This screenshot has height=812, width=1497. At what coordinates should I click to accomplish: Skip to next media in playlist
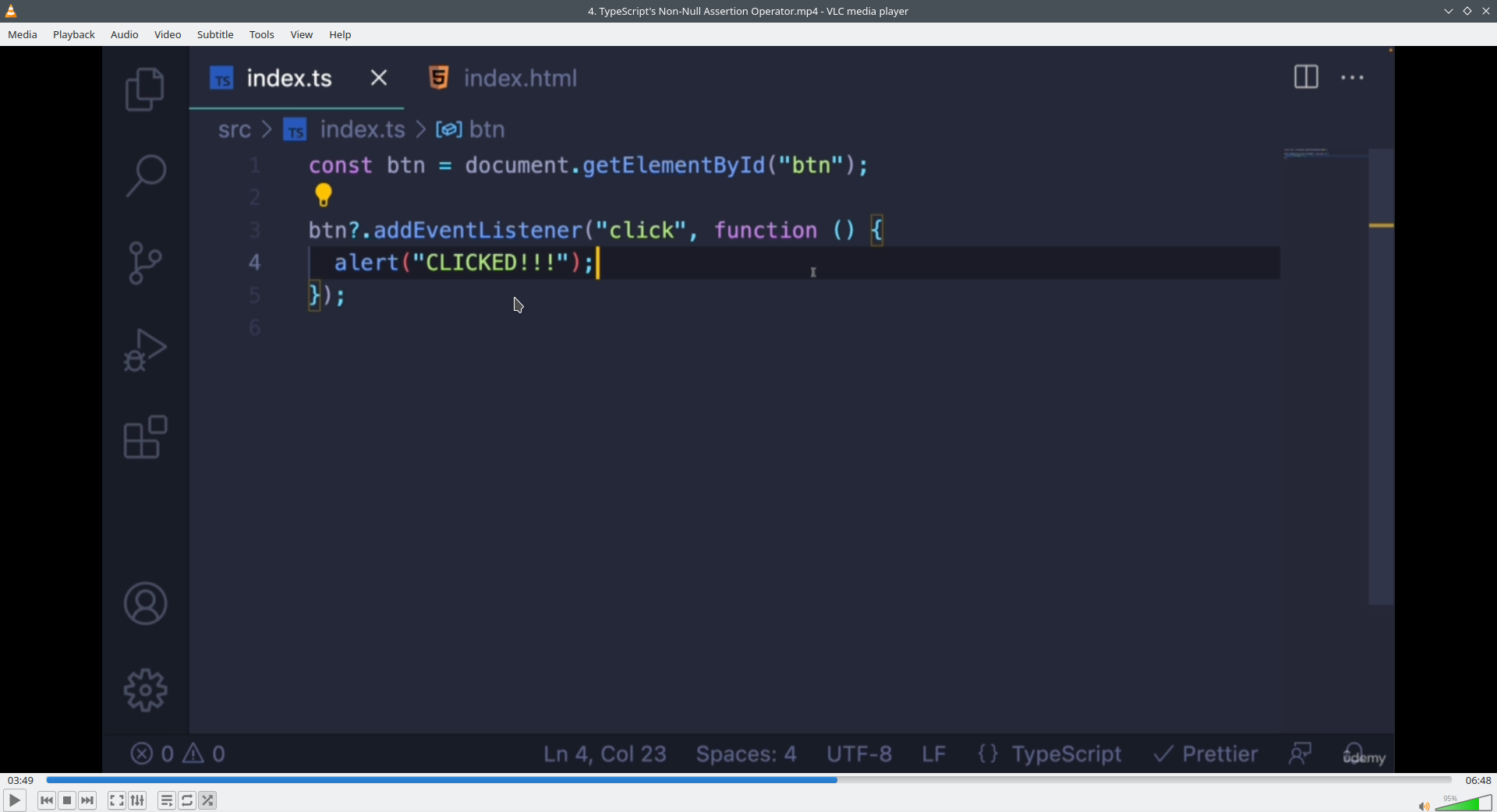click(x=88, y=800)
